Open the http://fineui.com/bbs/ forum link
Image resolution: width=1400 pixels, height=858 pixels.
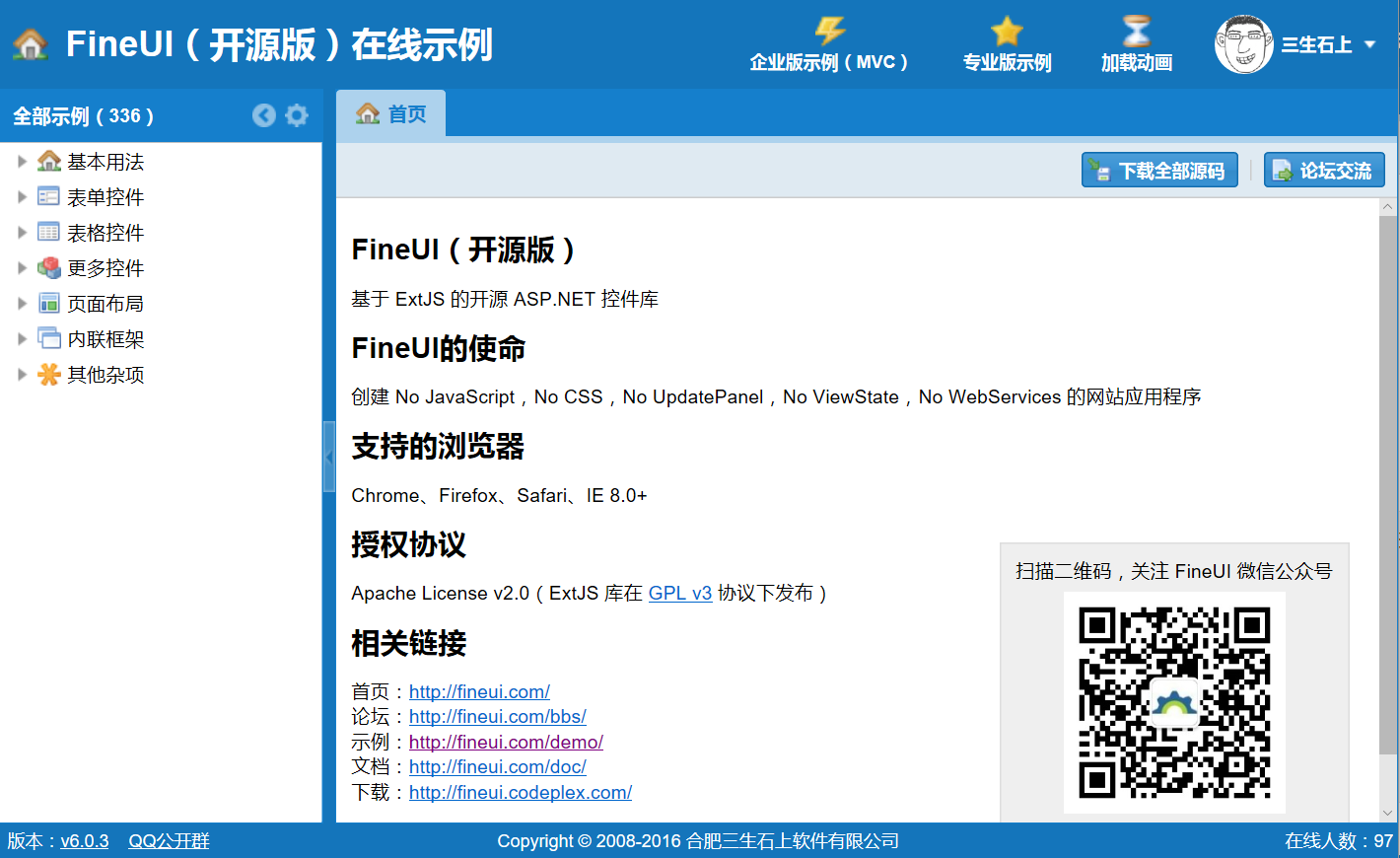(x=498, y=716)
